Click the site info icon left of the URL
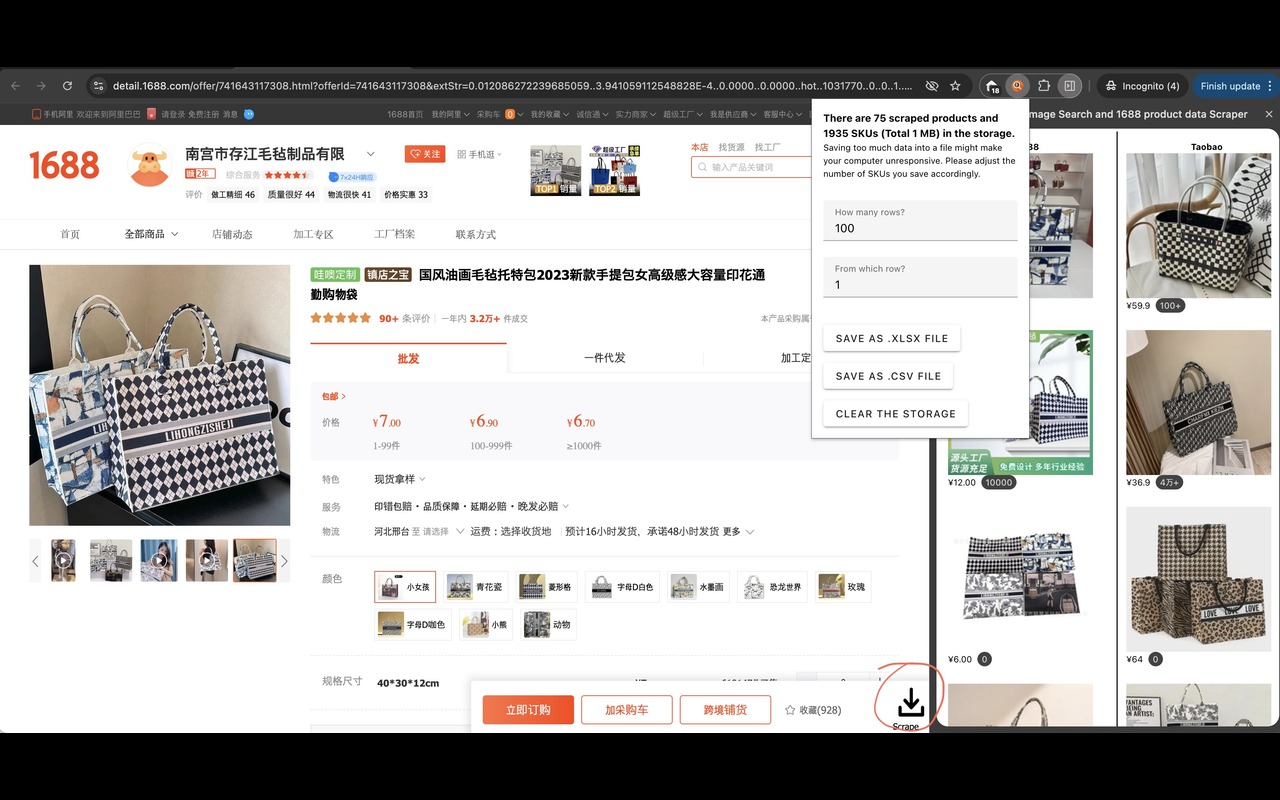This screenshot has width=1280, height=800. pos(98,86)
